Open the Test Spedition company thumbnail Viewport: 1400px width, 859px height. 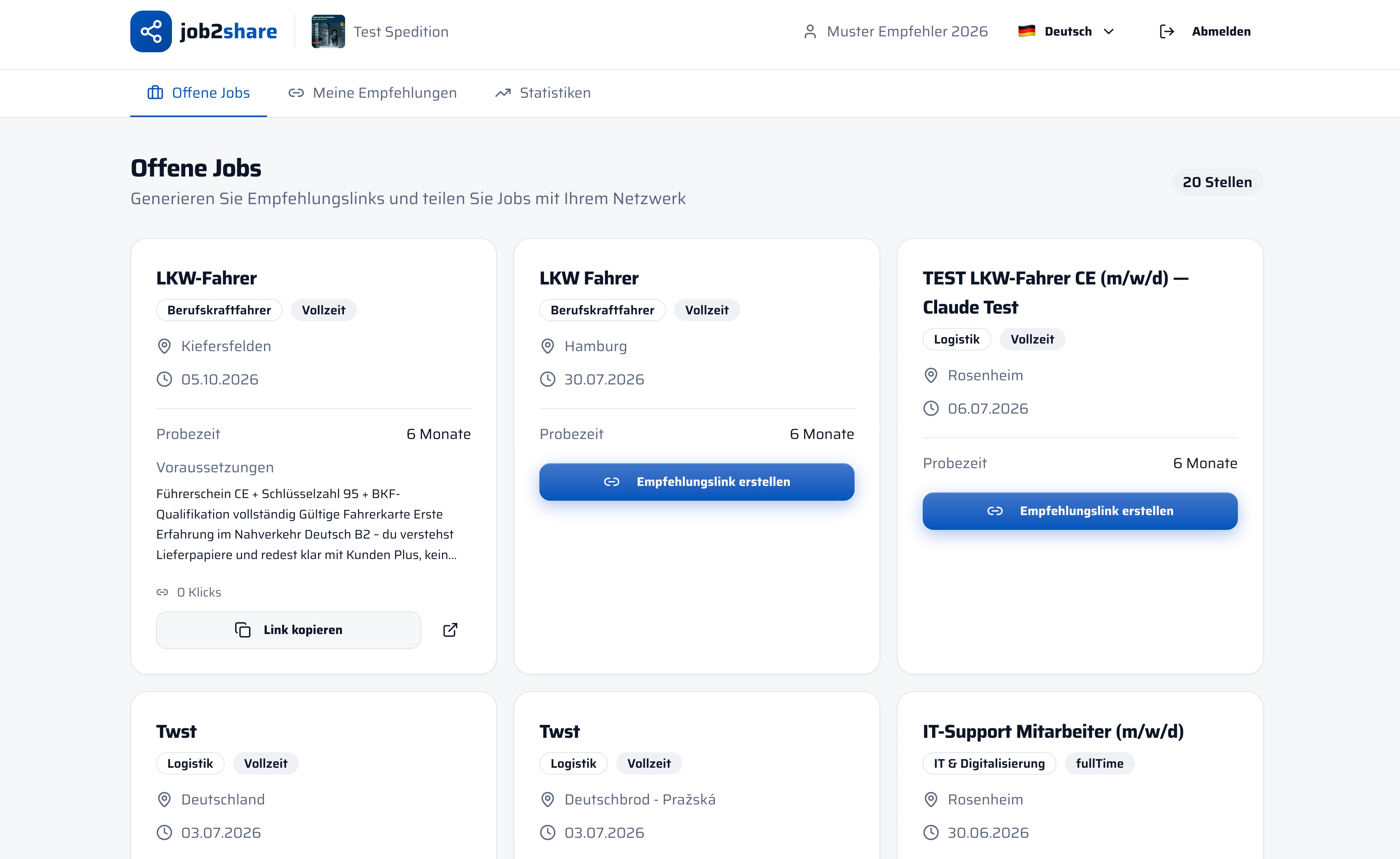click(x=328, y=31)
